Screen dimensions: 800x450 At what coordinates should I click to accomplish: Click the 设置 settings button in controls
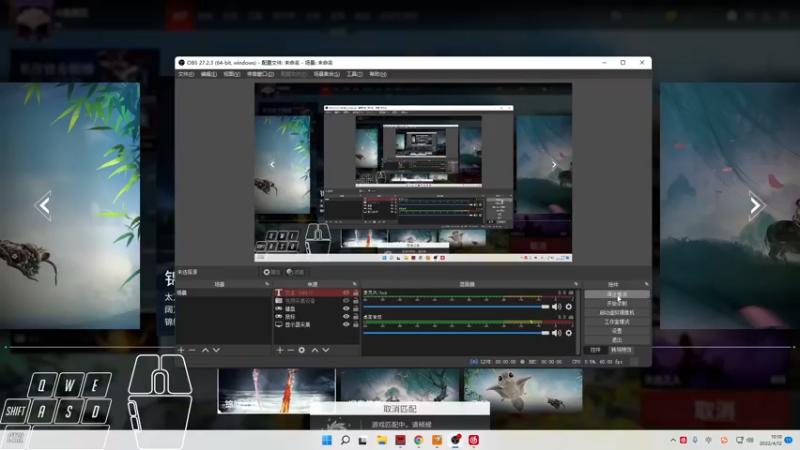point(617,331)
